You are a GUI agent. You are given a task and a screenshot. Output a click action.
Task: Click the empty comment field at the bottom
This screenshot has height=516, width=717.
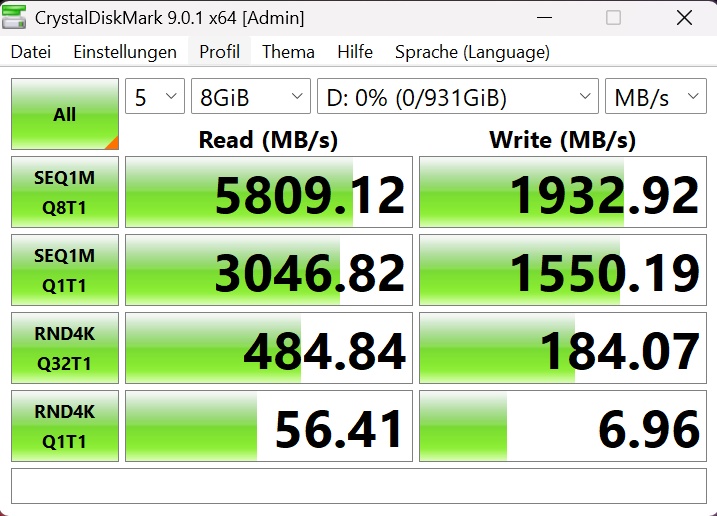click(x=359, y=486)
